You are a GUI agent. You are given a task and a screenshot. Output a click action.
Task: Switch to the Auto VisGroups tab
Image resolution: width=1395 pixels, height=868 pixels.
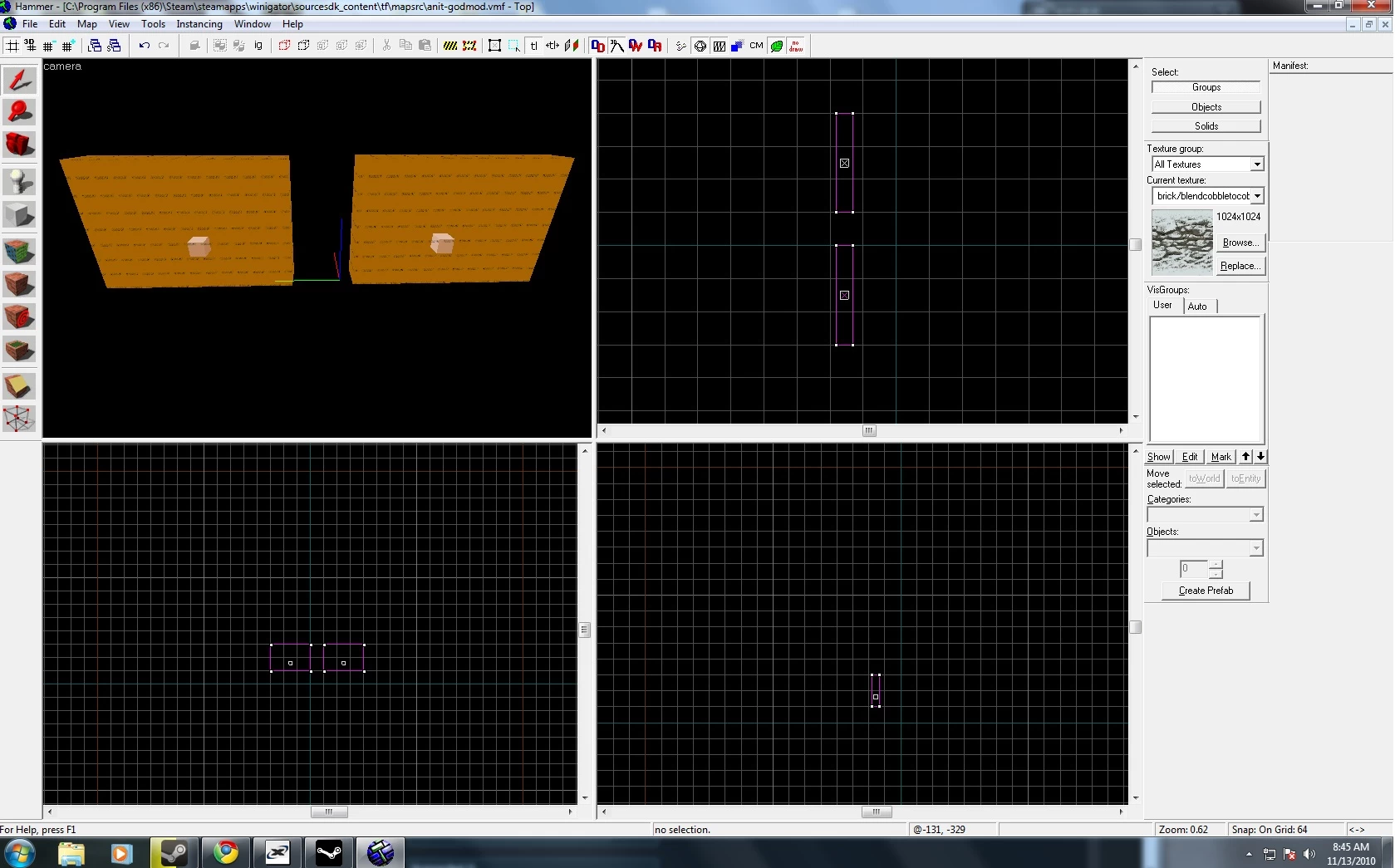point(1197,306)
